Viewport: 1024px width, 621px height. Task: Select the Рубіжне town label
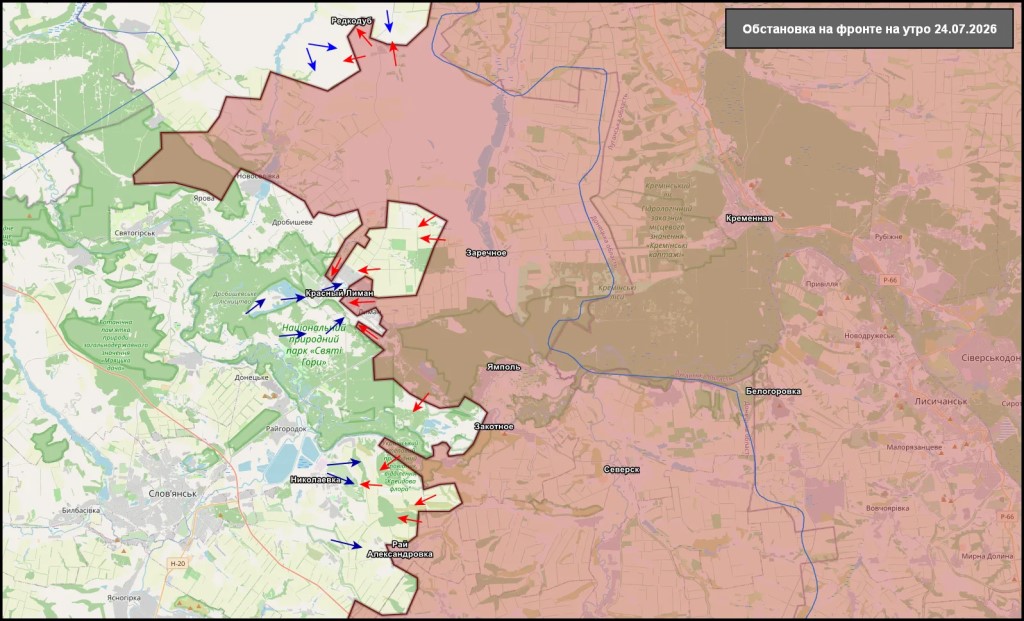tap(888, 236)
